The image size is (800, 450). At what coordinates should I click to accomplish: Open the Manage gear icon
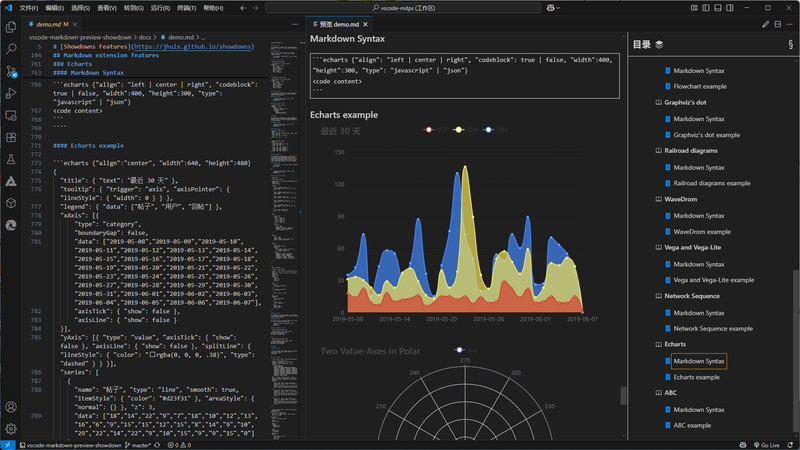click(11, 429)
